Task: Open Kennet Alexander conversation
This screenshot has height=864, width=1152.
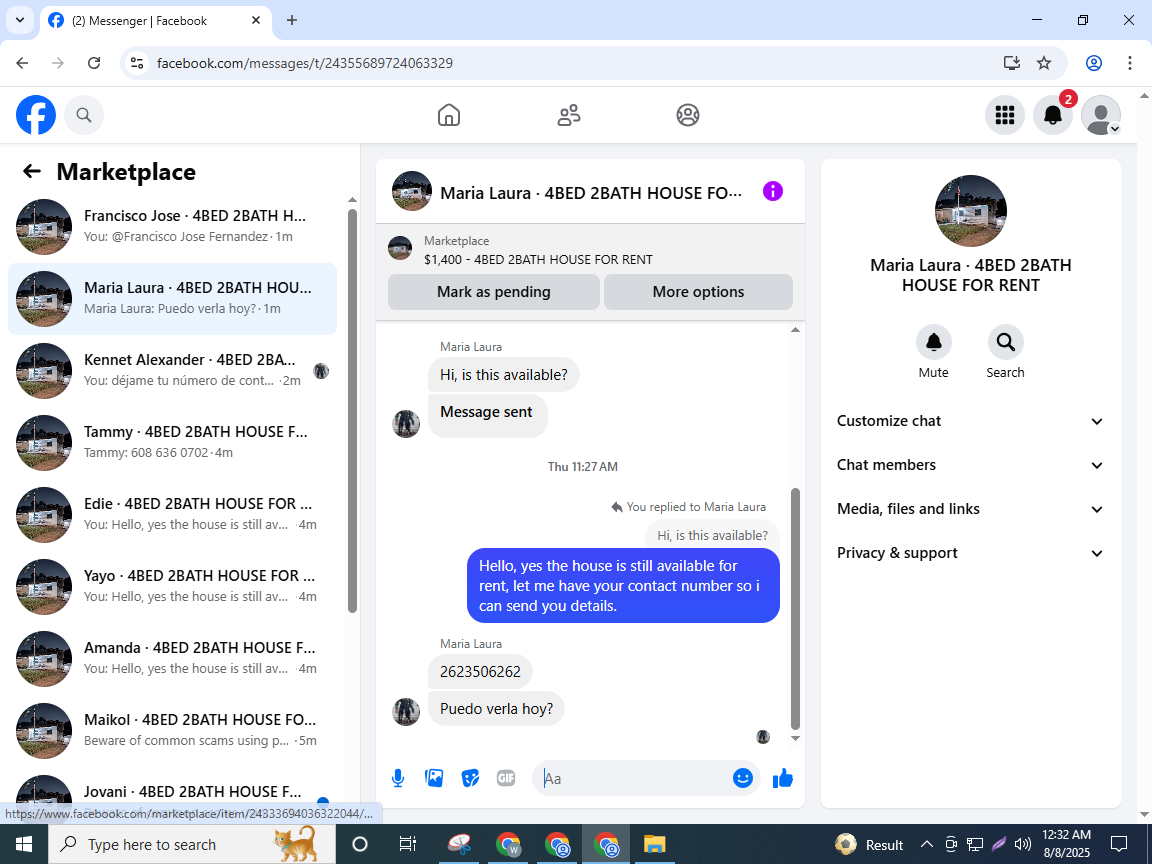Action: tap(173, 370)
